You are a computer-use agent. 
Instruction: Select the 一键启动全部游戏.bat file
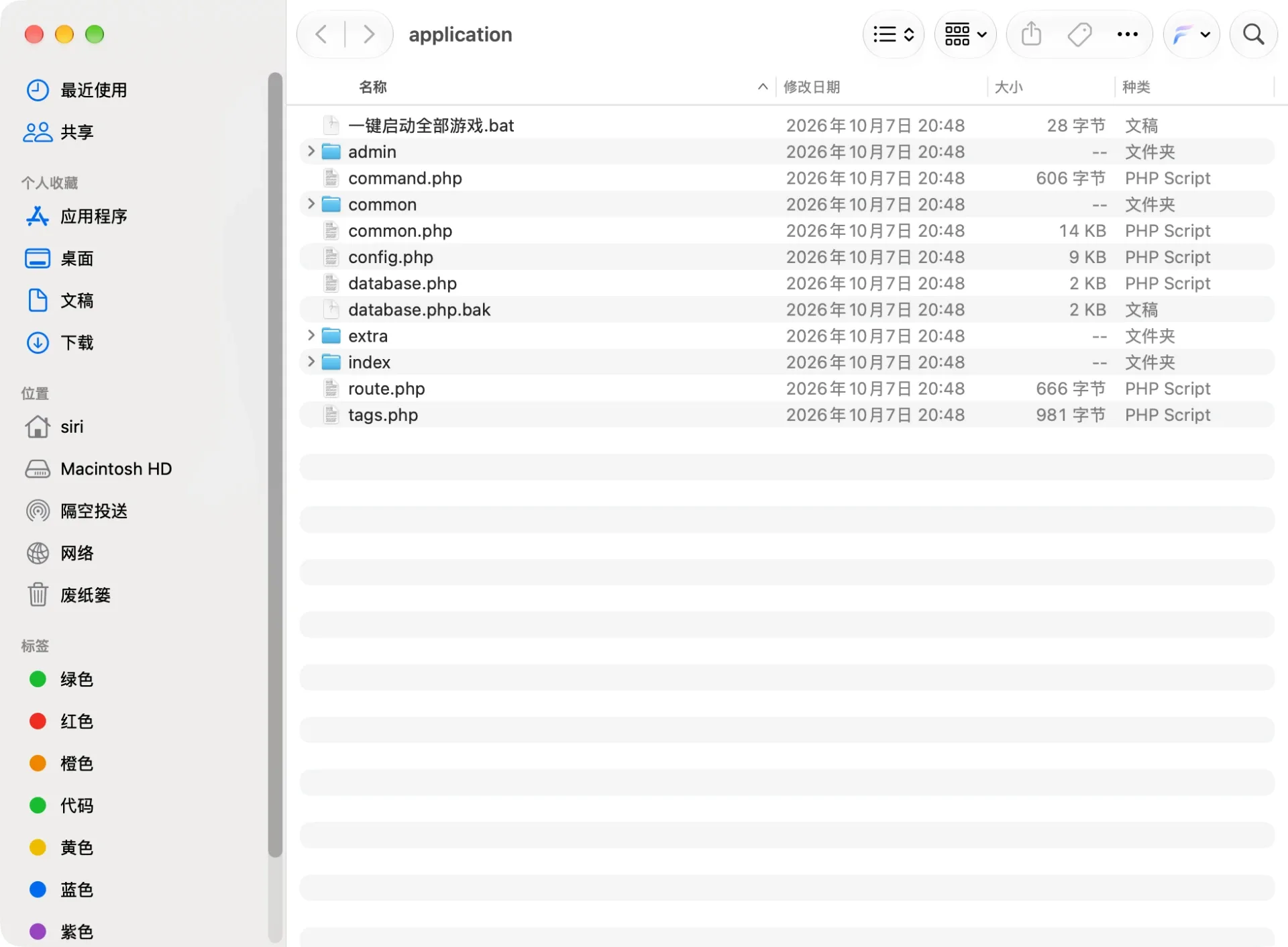click(787, 126)
